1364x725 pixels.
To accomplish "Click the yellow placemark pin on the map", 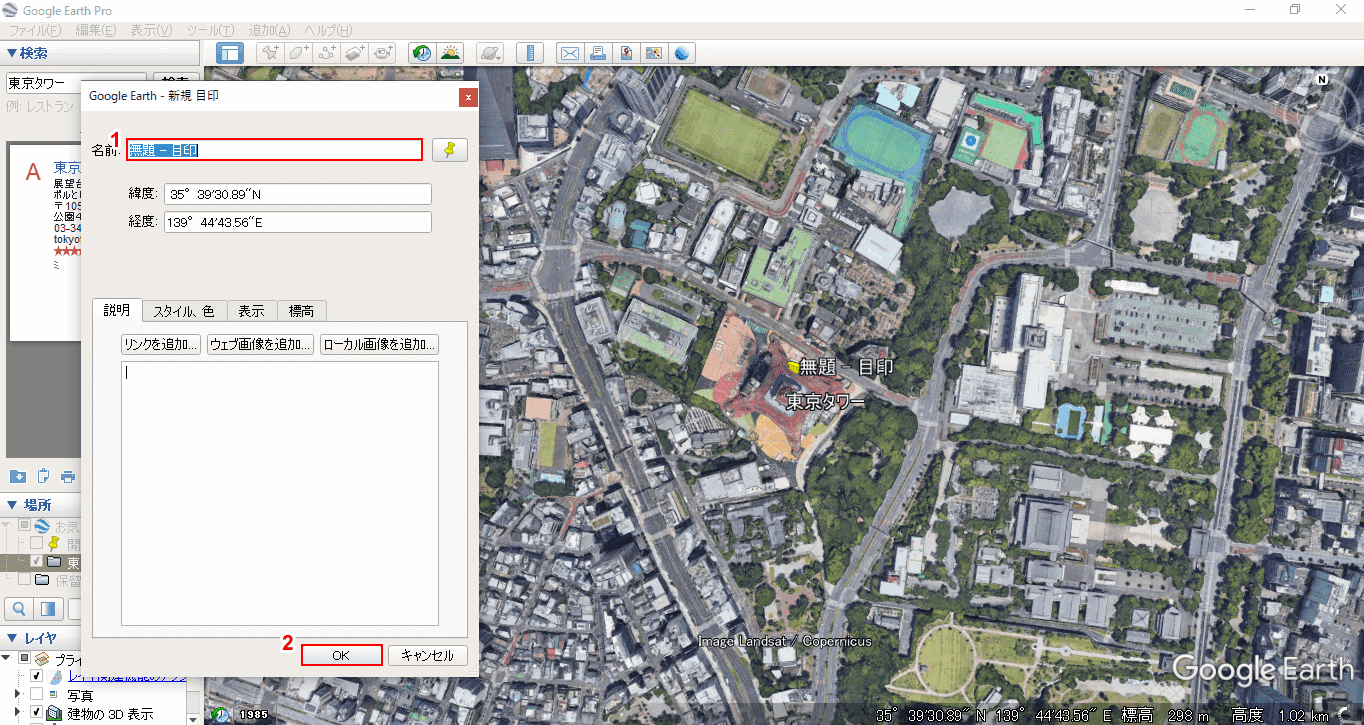I will click(x=793, y=367).
